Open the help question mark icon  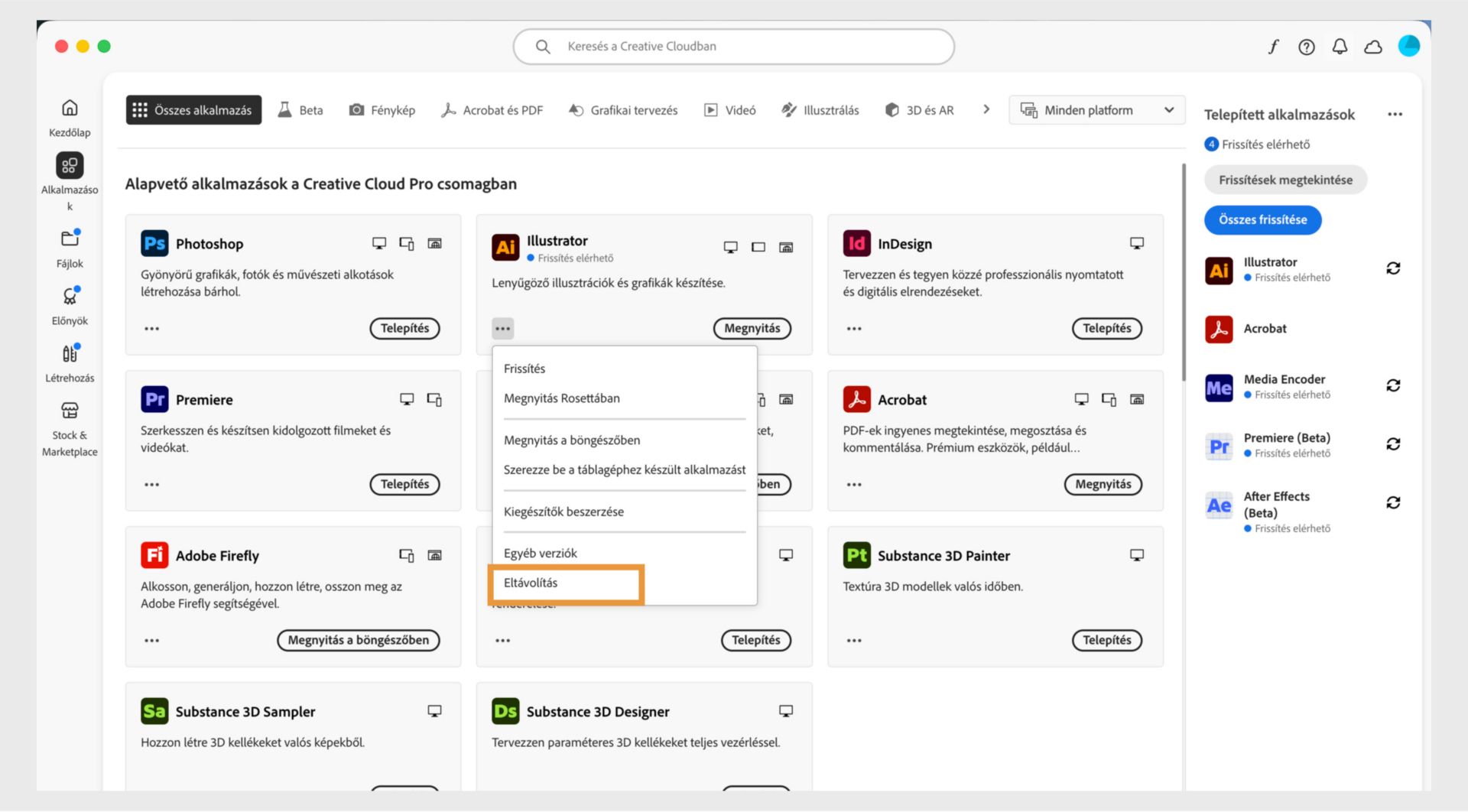[1307, 47]
